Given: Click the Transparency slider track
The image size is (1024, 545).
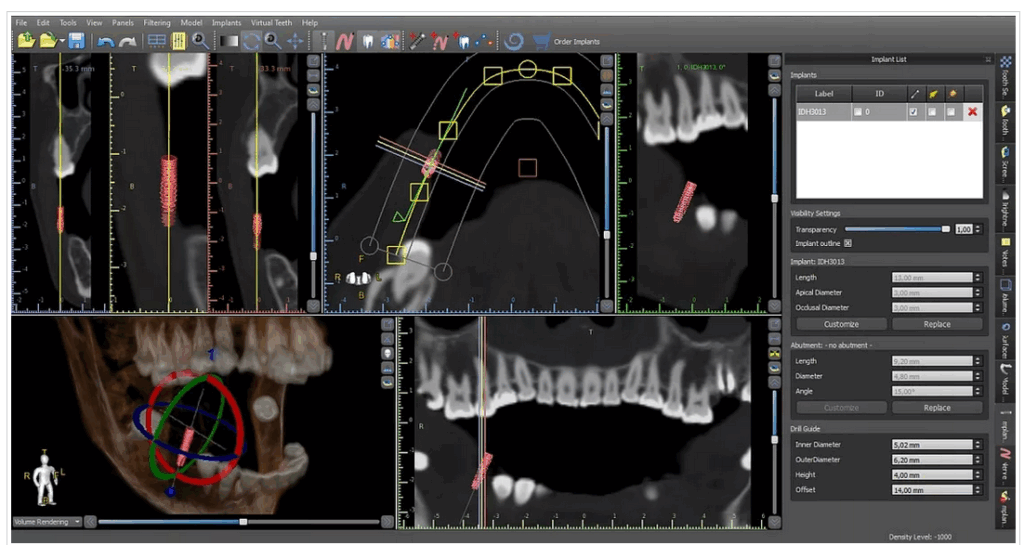Looking at the screenshot, I should tap(890, 229).
